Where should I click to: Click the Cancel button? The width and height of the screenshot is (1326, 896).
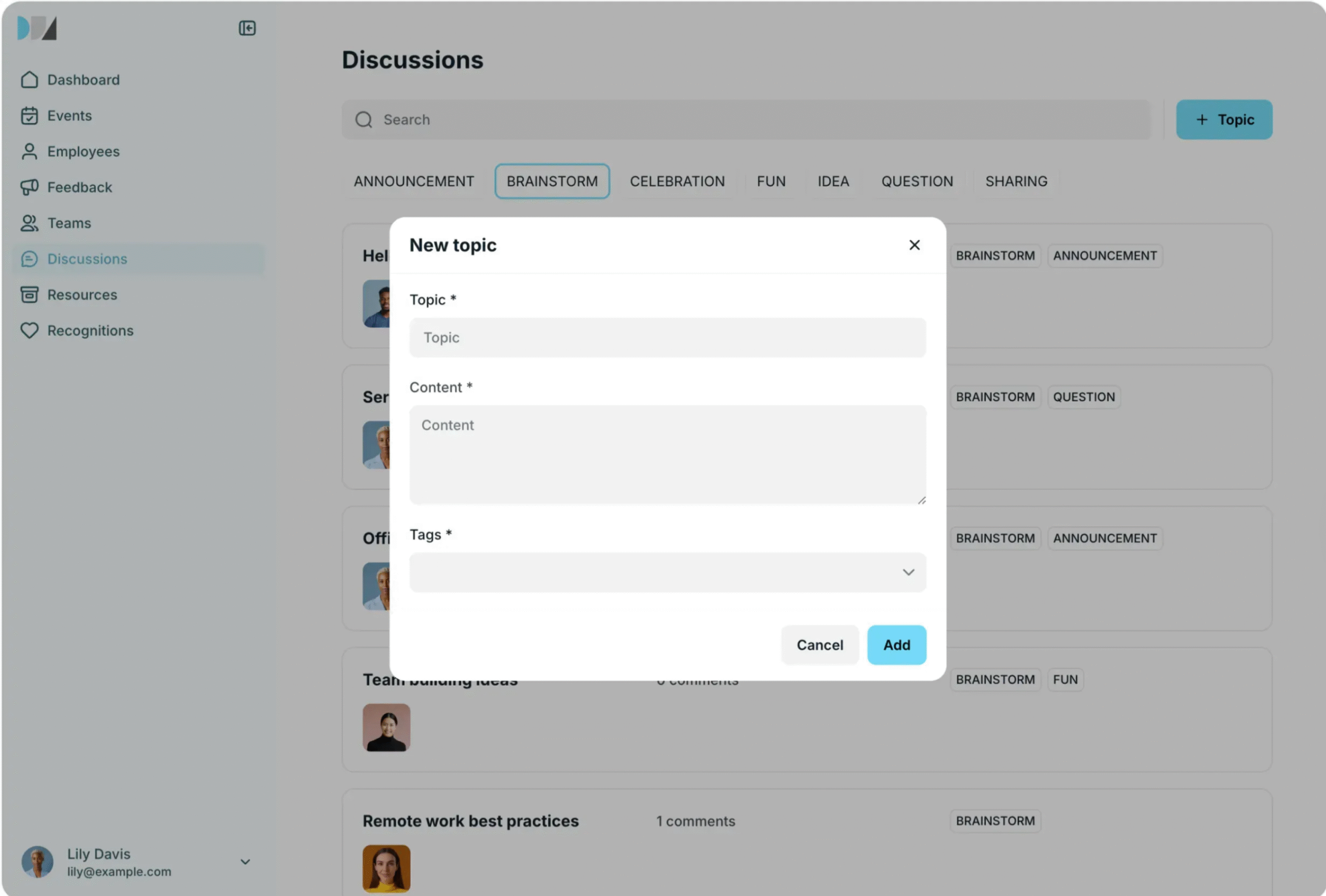coord(819,644)
